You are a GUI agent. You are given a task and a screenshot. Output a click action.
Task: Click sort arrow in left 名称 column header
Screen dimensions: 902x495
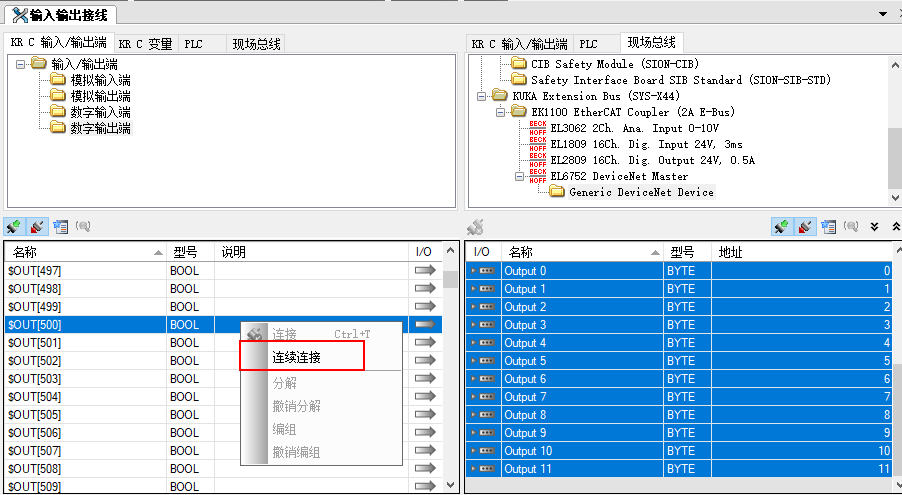[x=158, y=253]
